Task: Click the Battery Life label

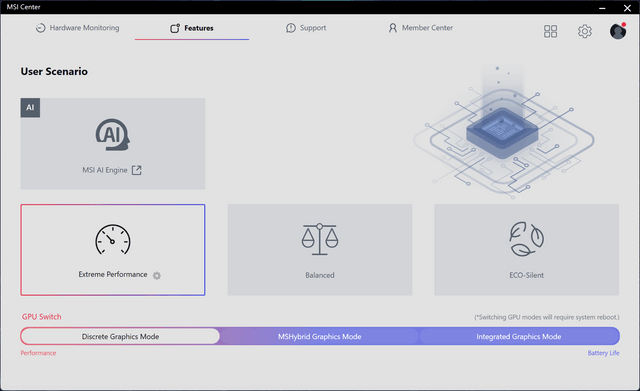Action: (x=603, y=353)
